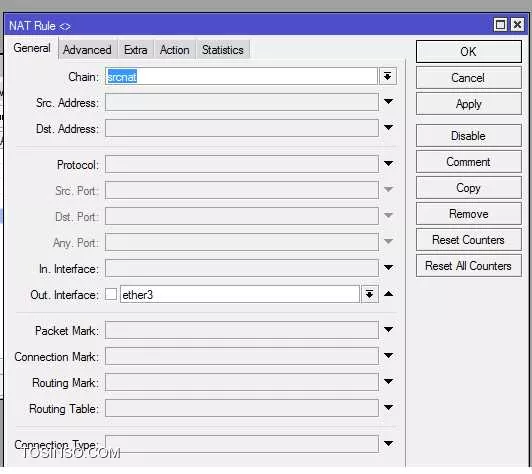
Task: Open the Advanced tab
Action: (x=87, y=50)
